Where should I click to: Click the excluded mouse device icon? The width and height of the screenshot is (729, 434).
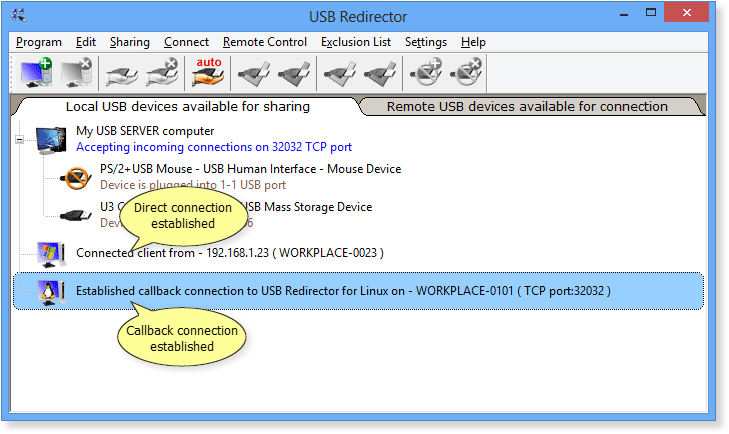[x=76, y=178]
